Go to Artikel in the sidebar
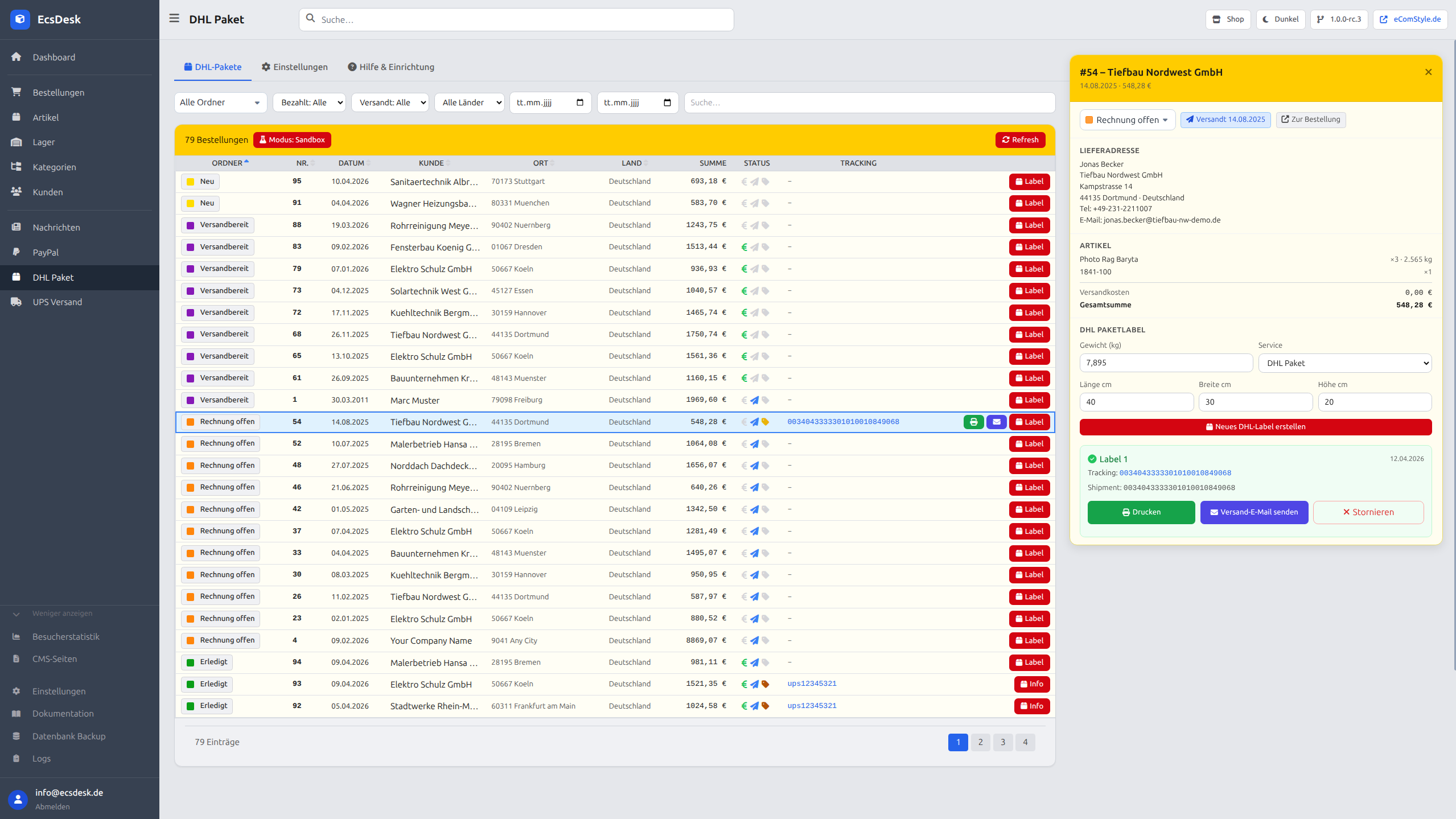 (x=80, y=117)
